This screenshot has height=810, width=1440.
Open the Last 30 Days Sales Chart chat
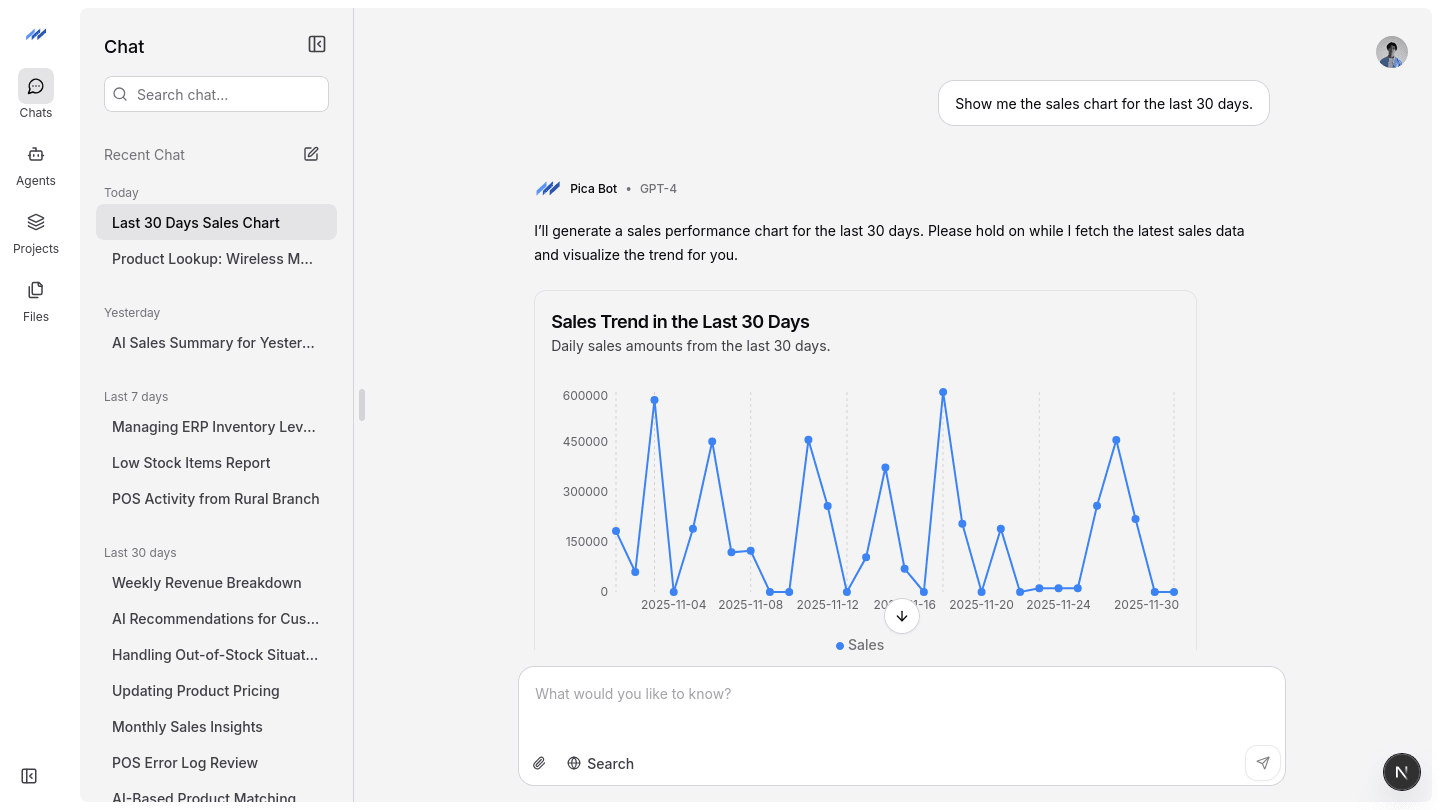click(216, 222)
